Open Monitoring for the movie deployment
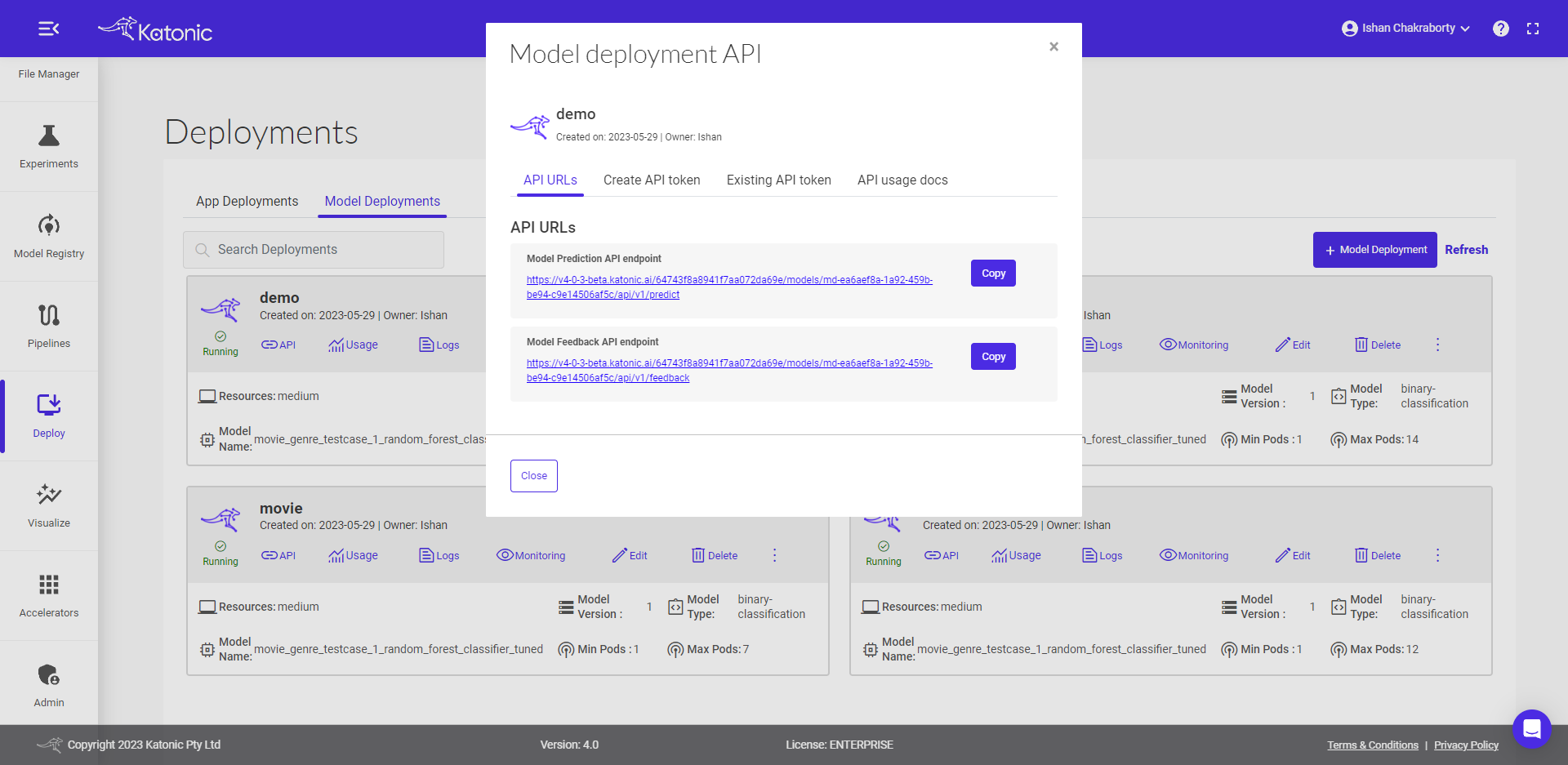 tap(531, 556)
